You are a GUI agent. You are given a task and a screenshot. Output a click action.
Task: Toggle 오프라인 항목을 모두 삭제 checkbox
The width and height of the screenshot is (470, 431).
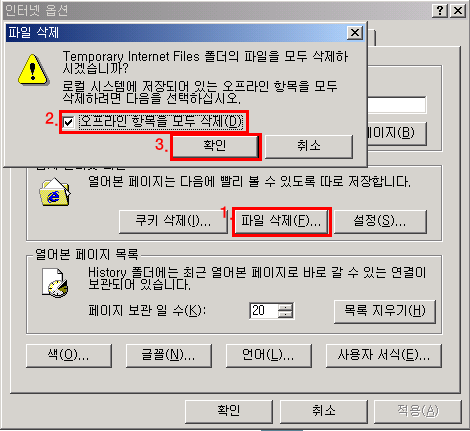point(69,122)
